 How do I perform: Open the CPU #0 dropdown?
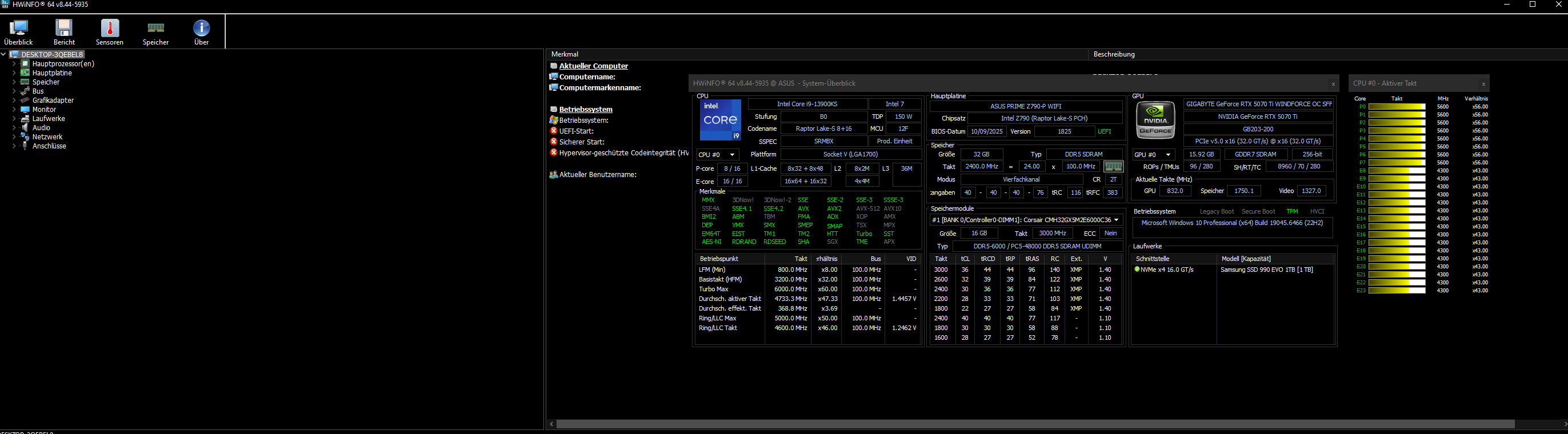pos(718,155)
